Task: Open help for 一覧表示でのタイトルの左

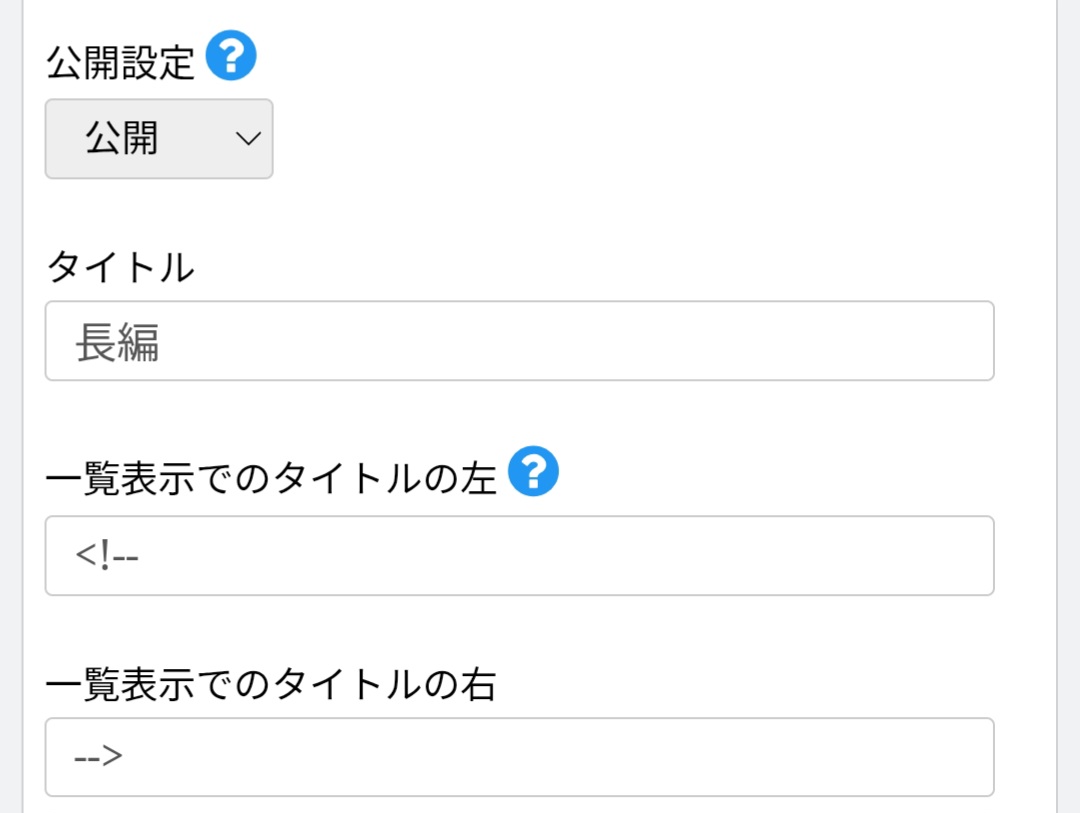Action: [x=533, y=471]
